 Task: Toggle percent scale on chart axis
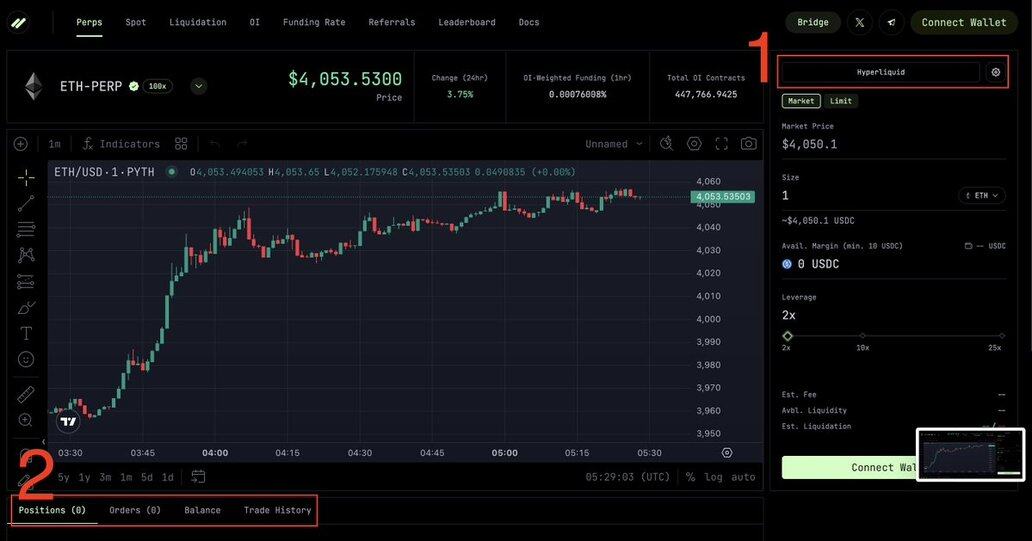pos(690,477)
